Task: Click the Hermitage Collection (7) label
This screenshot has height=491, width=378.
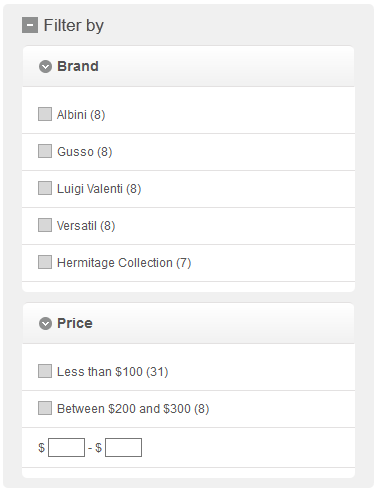Action: pyautogui.click(x=124, y=263)
